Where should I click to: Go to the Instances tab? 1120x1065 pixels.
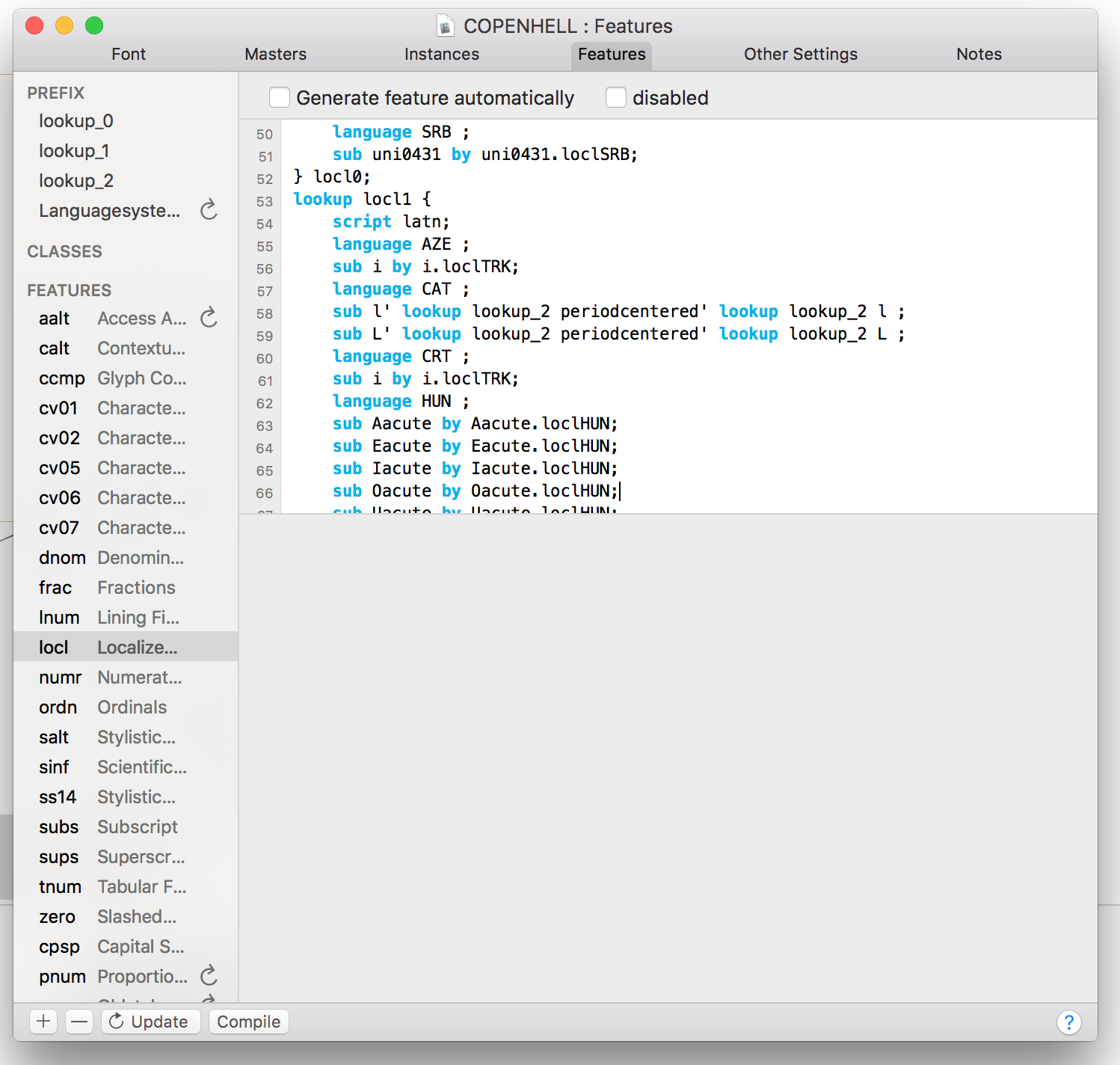click(441, 55)
